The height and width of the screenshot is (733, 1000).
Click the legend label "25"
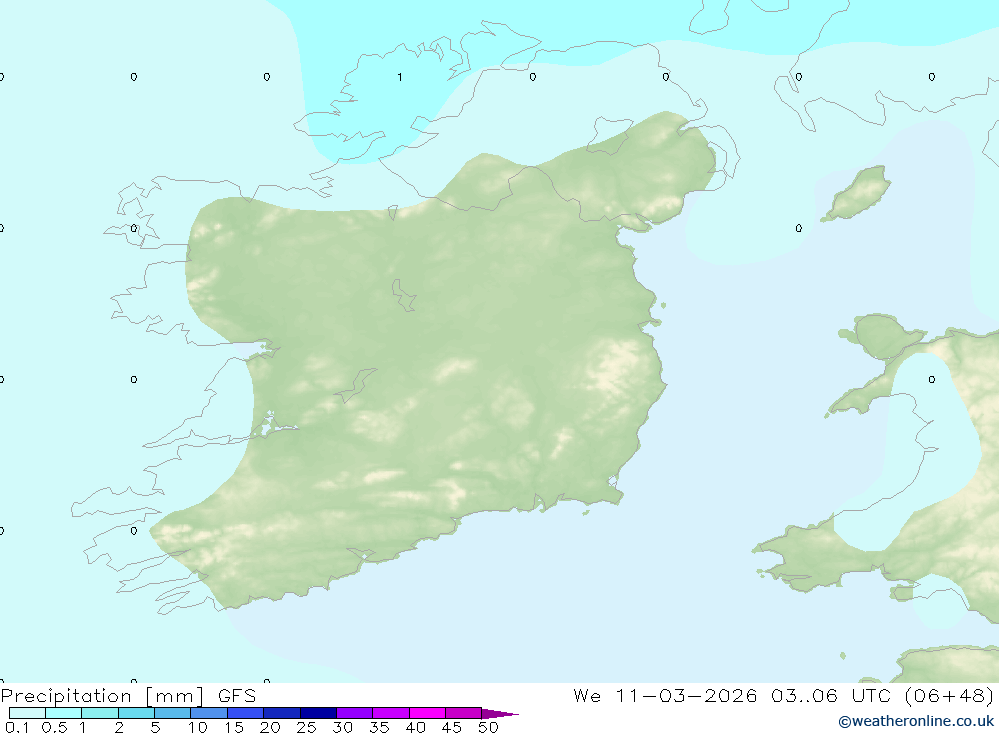(x=306, y=727)
